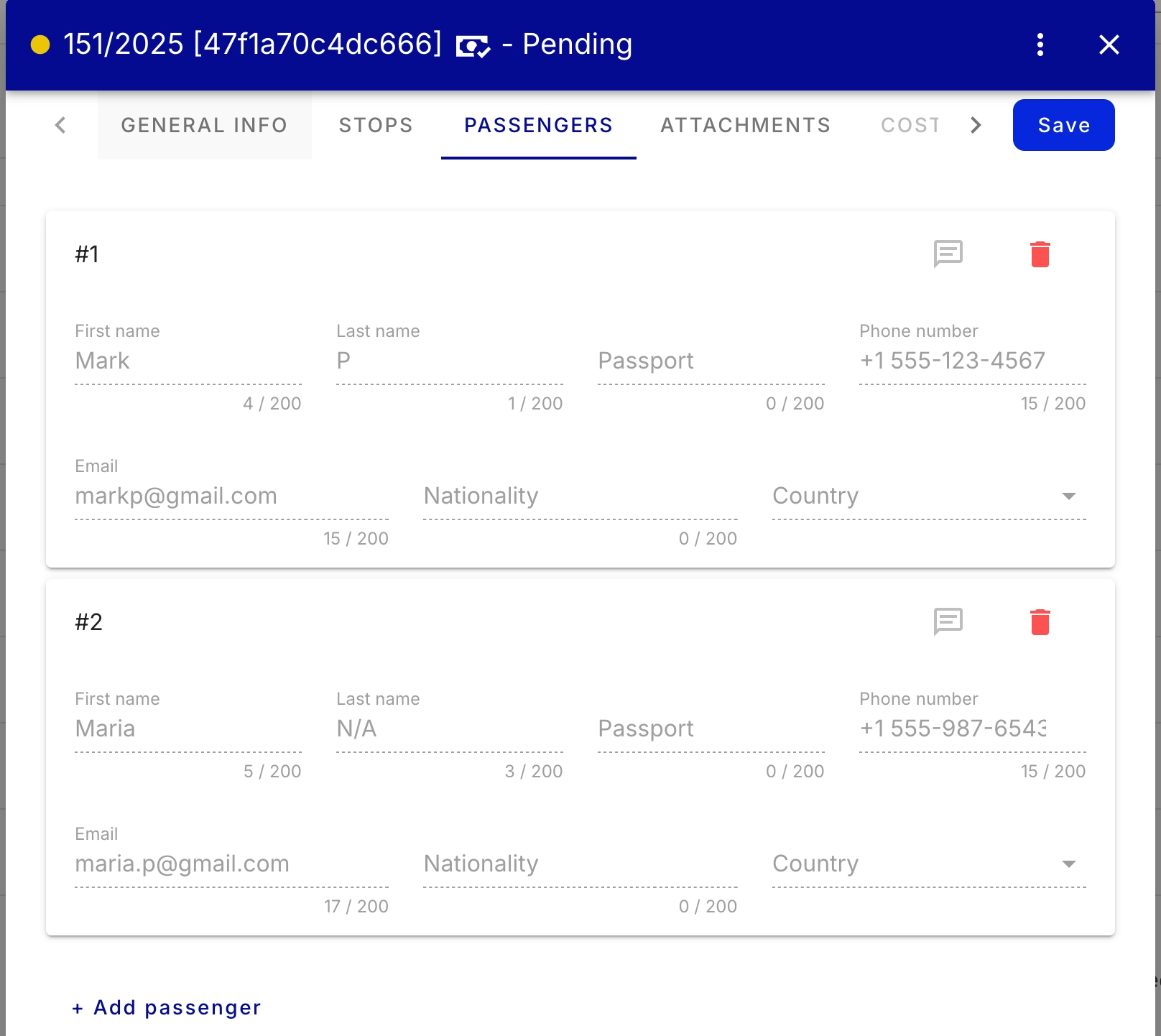
Task: Focus the Nationality field for passenger #2
Action: point(580,864)
